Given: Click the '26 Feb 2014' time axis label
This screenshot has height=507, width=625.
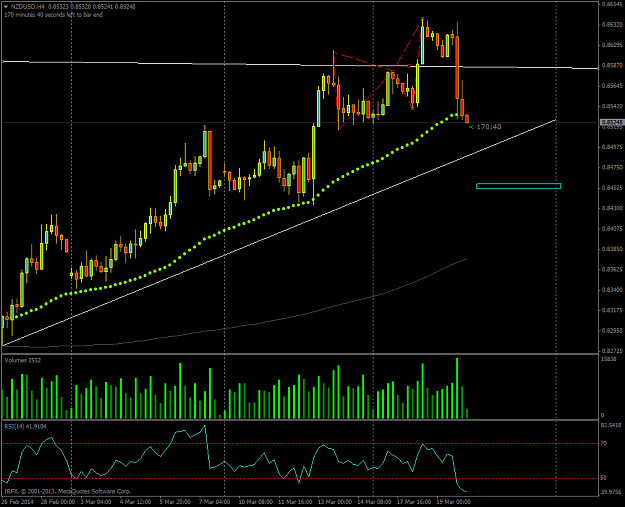Looking at the screenshot, I should 18,502.
